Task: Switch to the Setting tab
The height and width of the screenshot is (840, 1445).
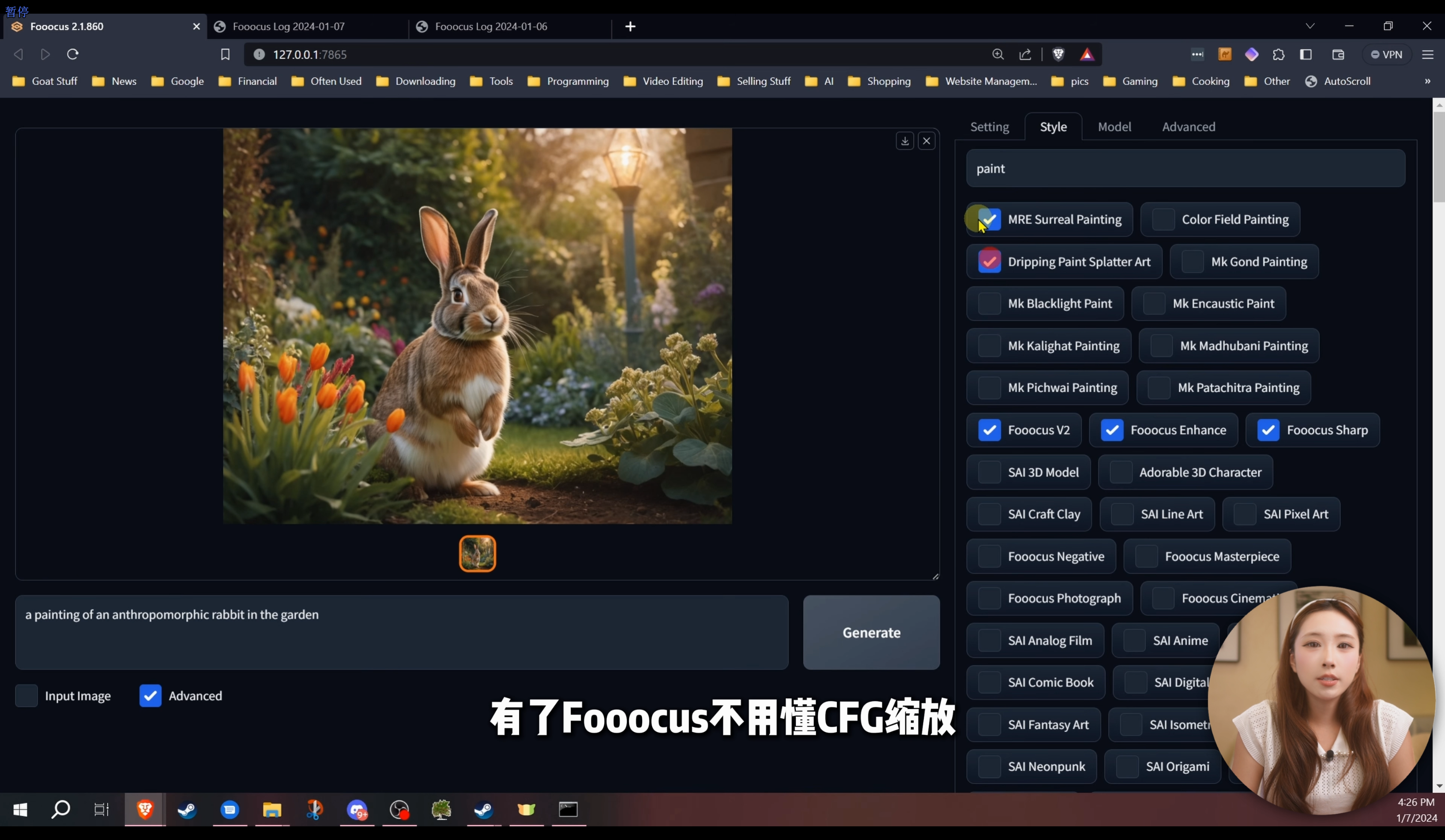Action: click(x=990, y=127)
